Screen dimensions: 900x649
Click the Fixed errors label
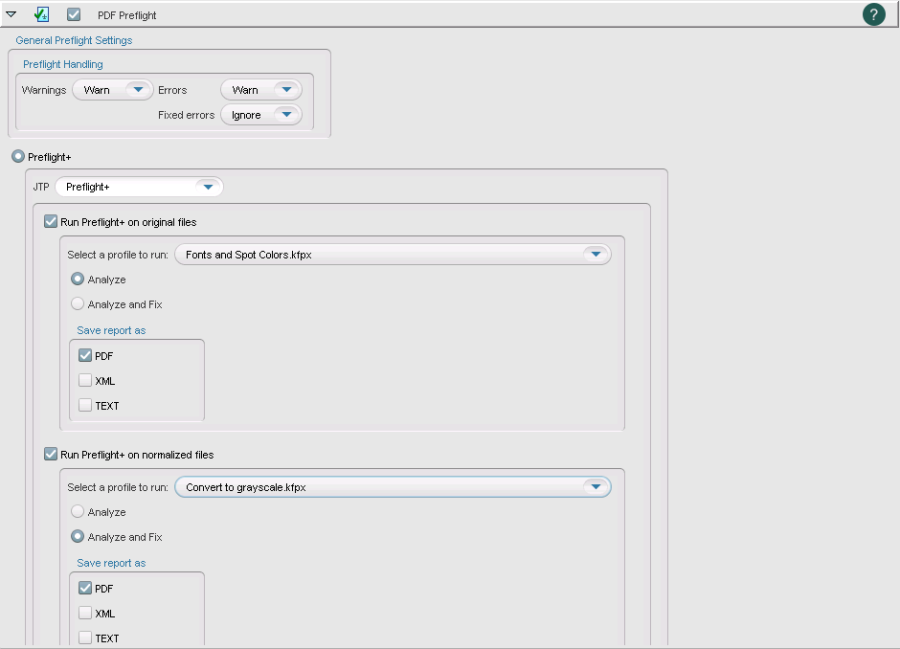(x=186, y=115)
